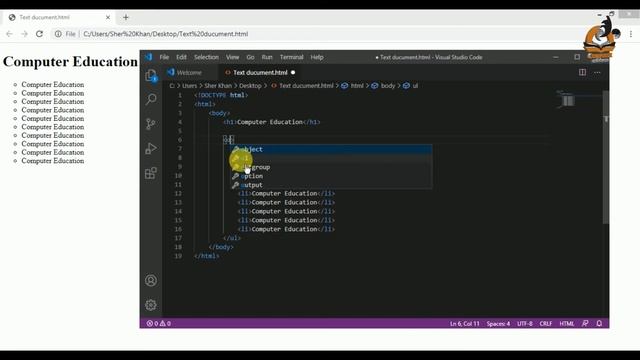Go back in Chrome
640x360 pixels.
[9, 34]
